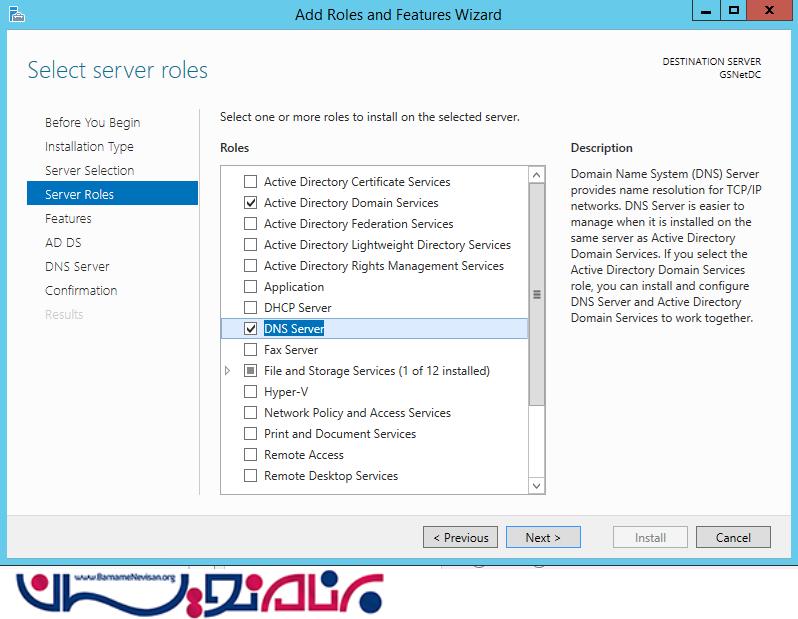Go back with Previous button
Viewport: 798px width, 619px height.
click(461, 538)
